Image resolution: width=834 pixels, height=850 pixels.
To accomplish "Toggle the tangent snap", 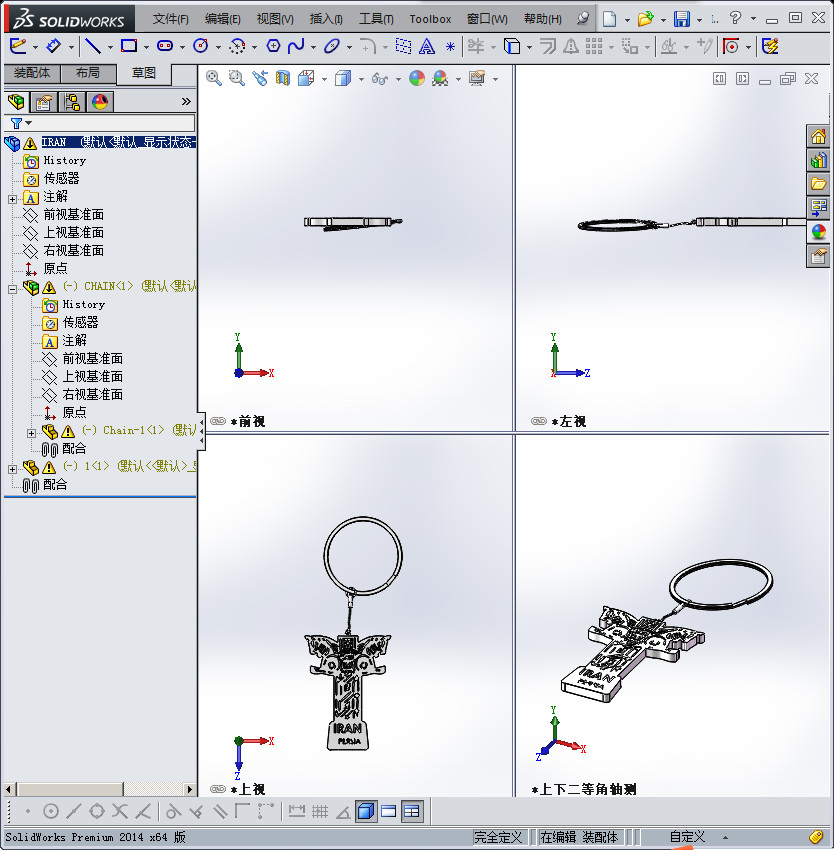I will pos(173,811).
